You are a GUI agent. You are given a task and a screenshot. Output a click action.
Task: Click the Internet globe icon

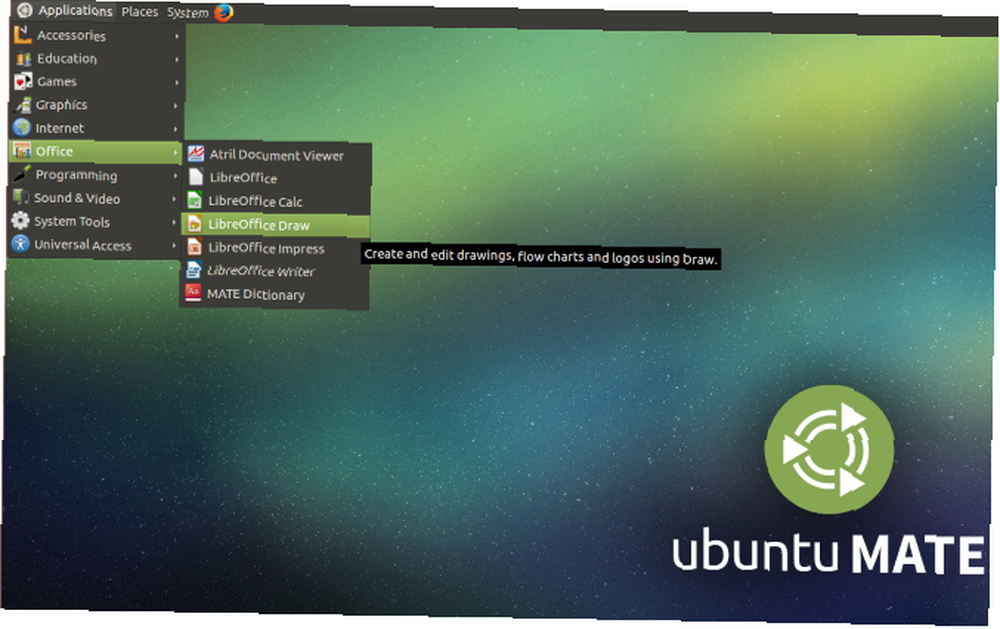22,128
